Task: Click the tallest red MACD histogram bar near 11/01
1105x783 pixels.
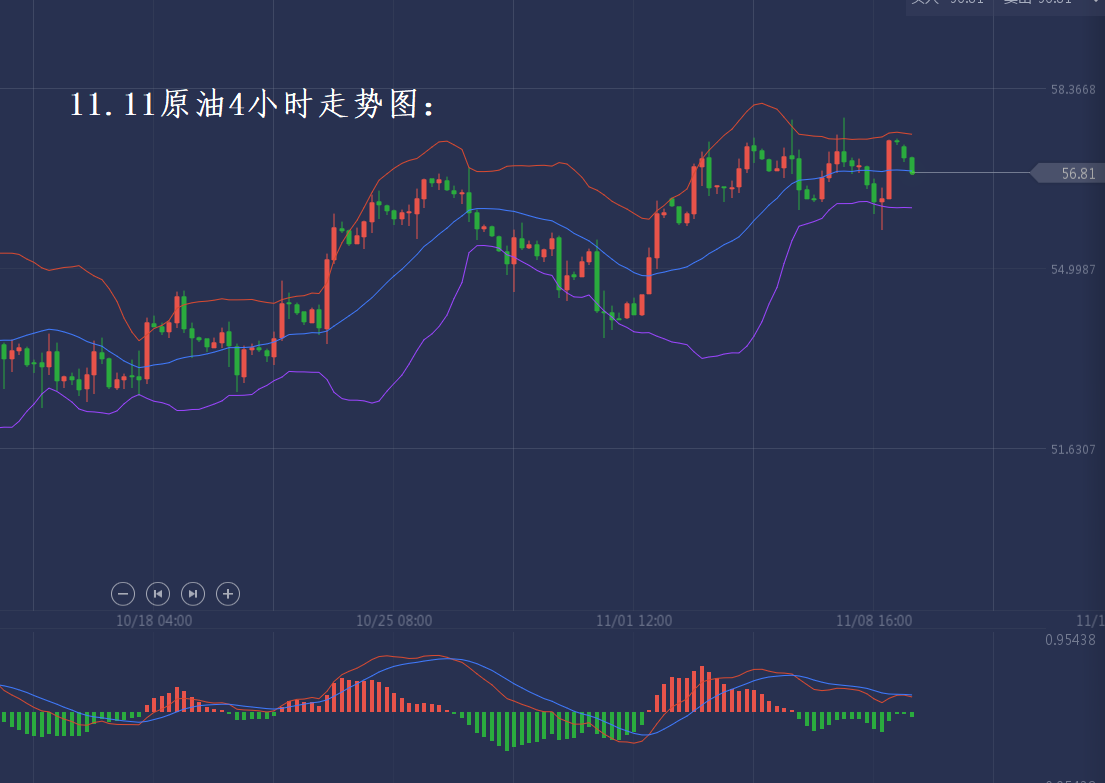Action: coord(702,689)
